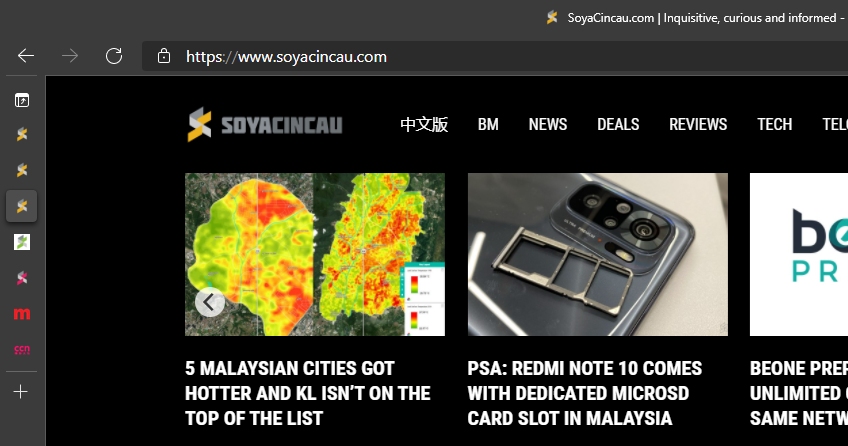Go to the DEALS section
This screenshot has height=446, width=848.
tap(618, 124)
